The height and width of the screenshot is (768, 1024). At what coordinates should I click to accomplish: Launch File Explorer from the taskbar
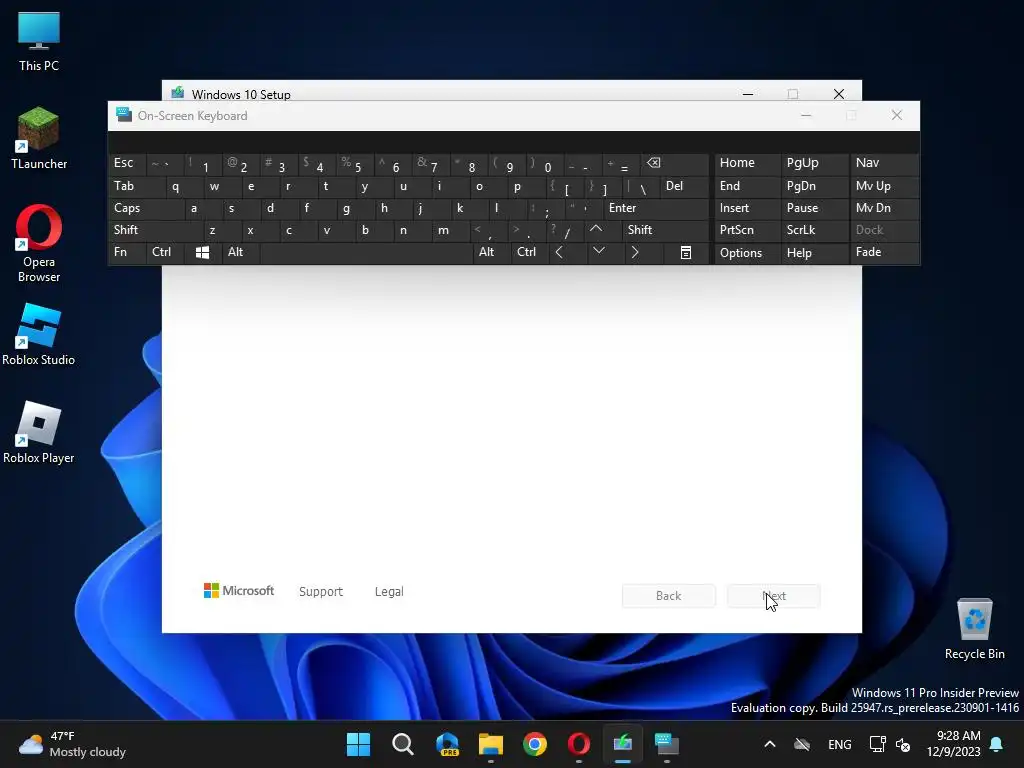pyautogui.click(x=490, y=744)
